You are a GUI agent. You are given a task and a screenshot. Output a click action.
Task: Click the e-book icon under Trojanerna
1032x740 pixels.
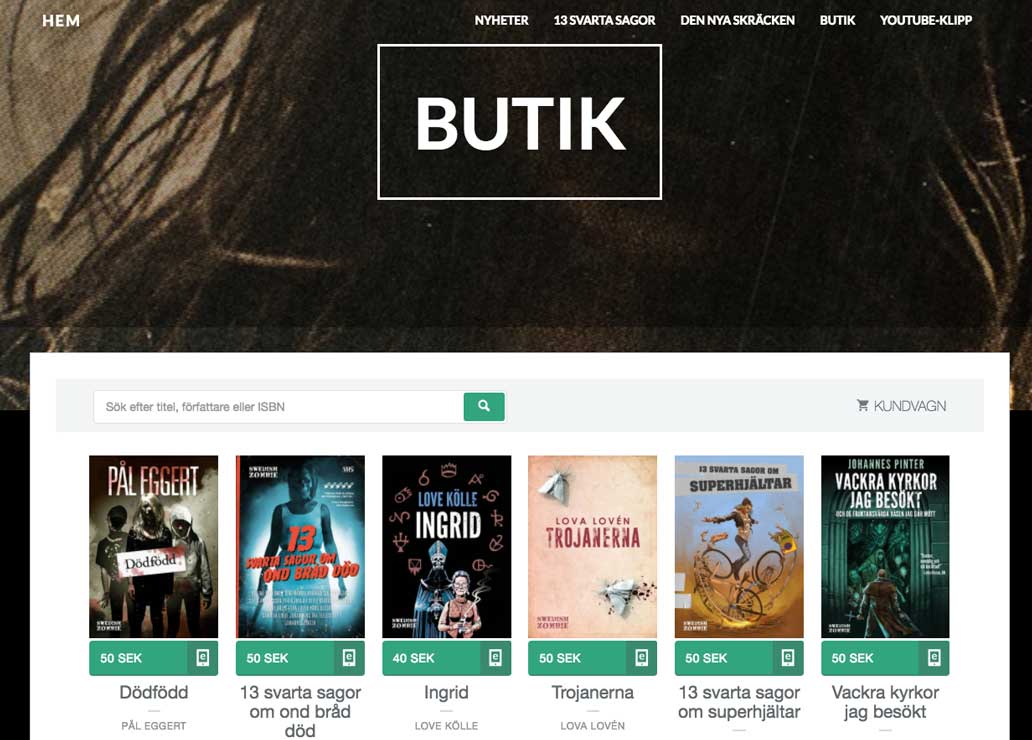tap(641, 658)
